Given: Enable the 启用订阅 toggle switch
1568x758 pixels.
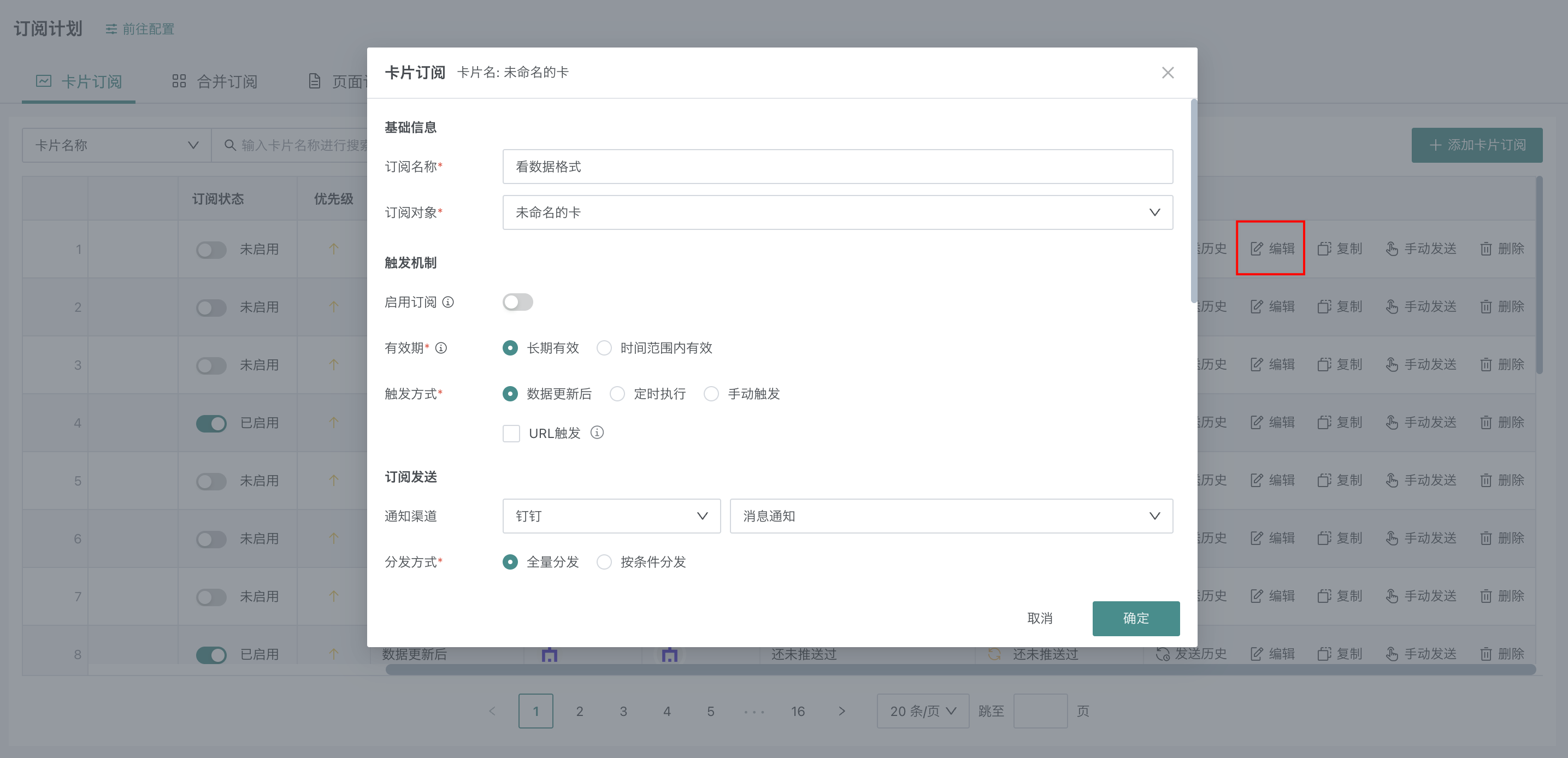Looking at the screenshot, I should 517,302.
